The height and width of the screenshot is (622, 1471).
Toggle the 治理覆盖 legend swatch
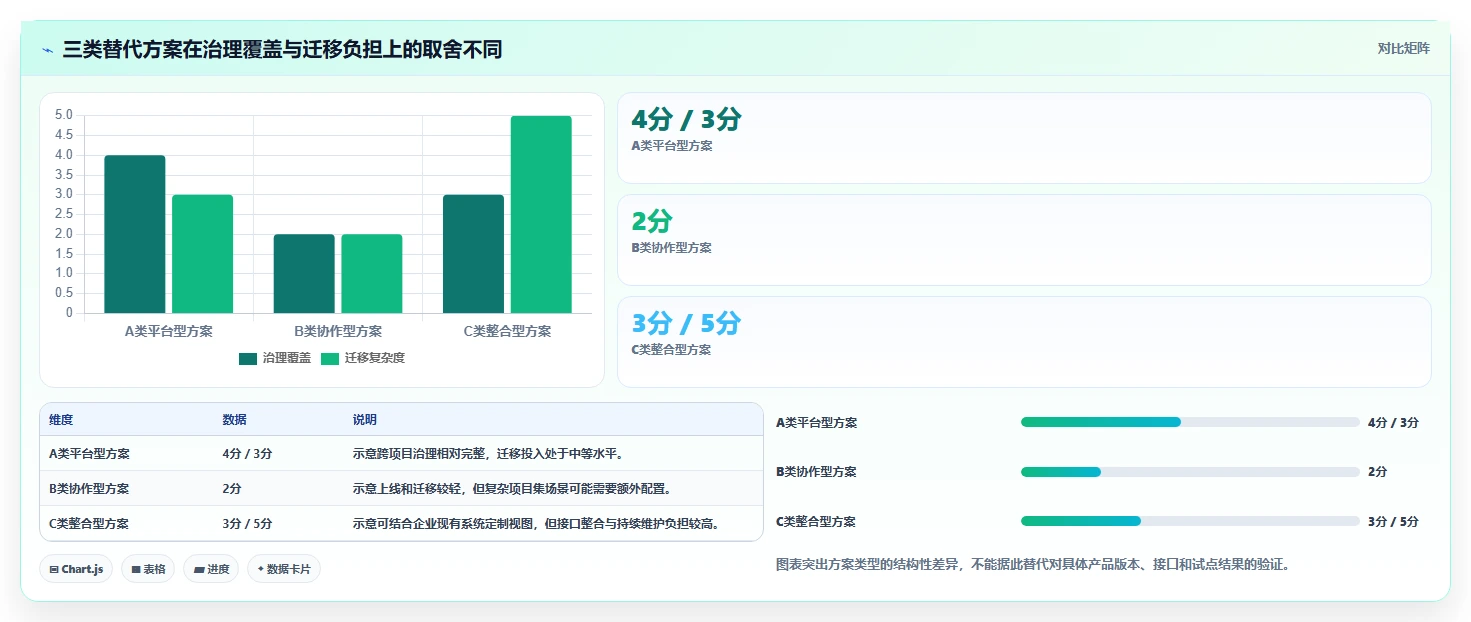point(248,358)
